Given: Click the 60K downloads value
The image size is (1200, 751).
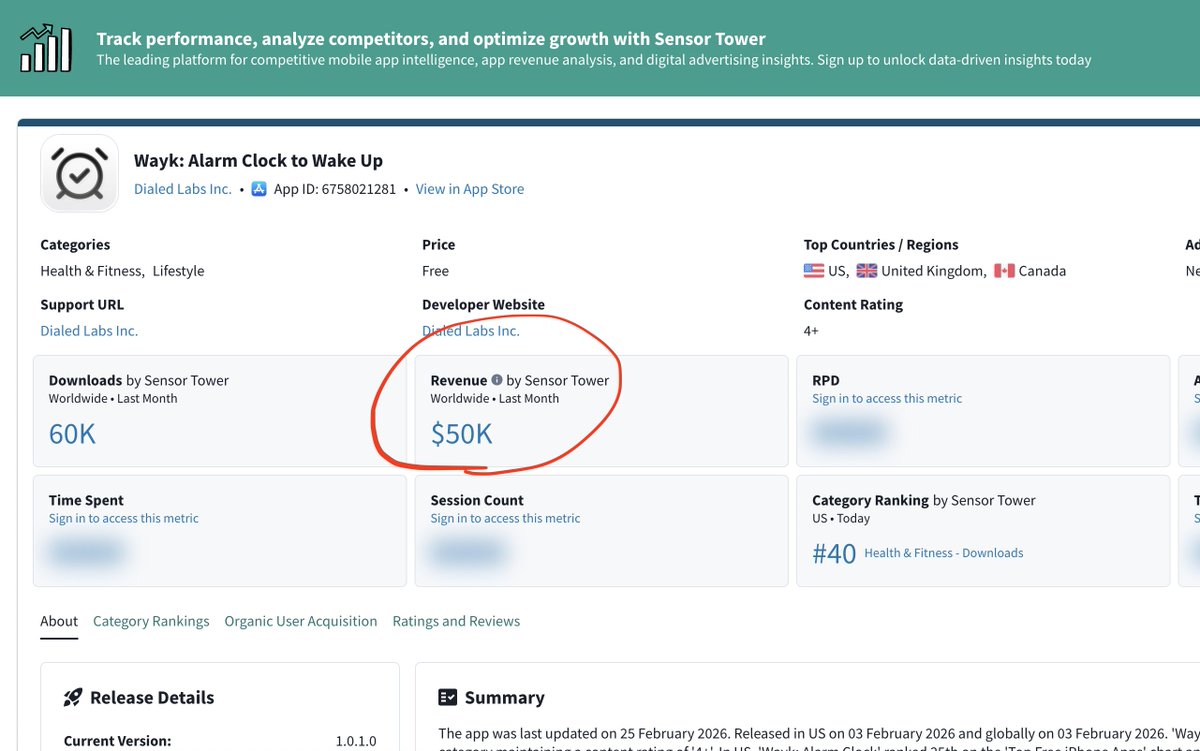Looking at the screenshot, I should click(x=73, y=434).
